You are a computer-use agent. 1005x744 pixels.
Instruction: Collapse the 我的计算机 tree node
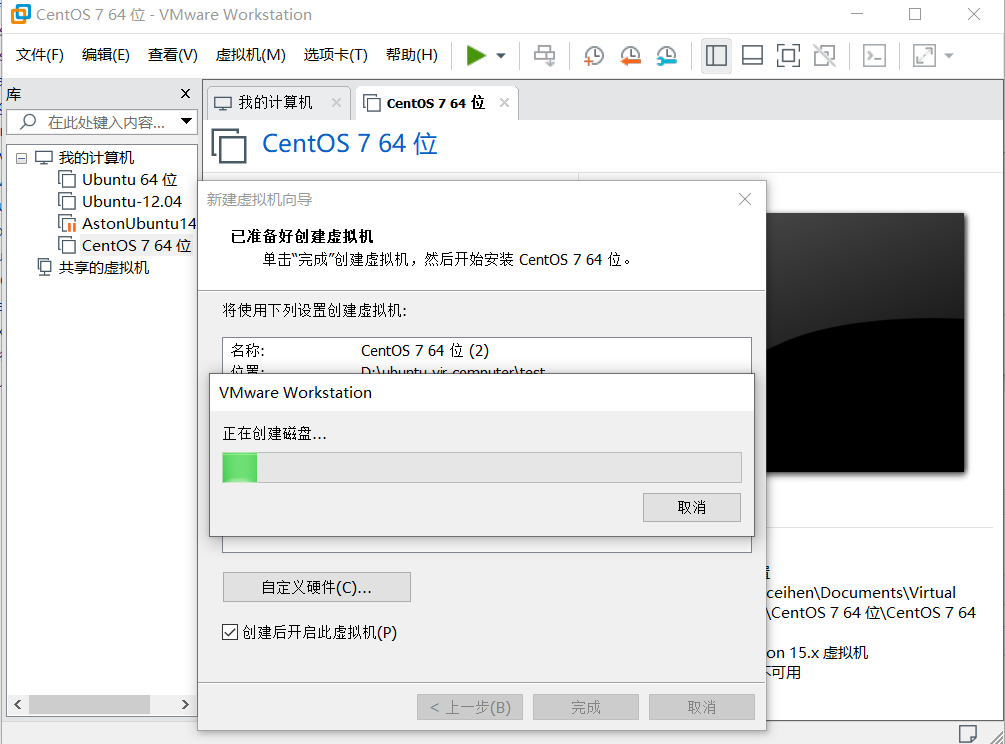coord(21,158)
